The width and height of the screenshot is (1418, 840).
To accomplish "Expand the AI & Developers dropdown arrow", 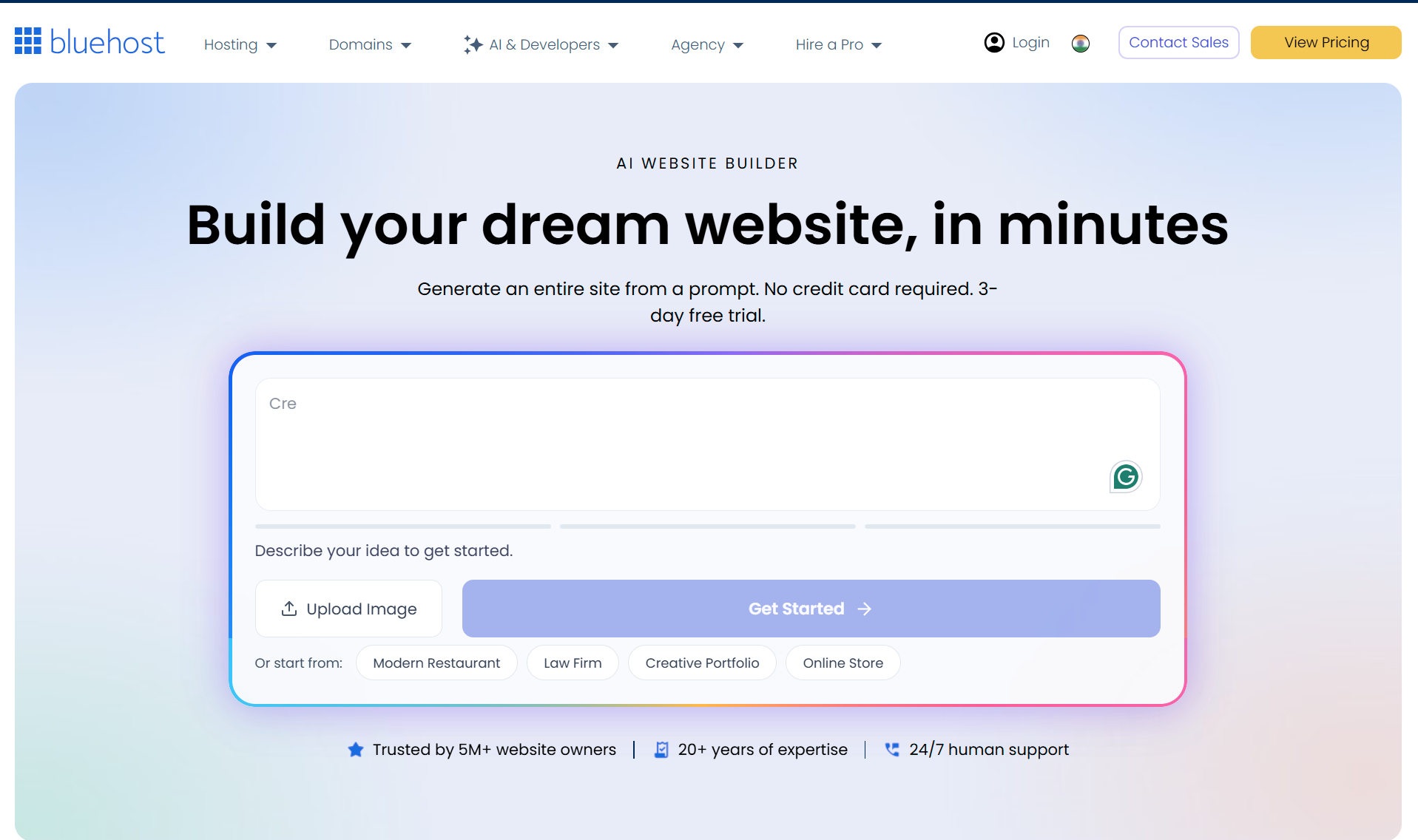I will pos(613,45).
